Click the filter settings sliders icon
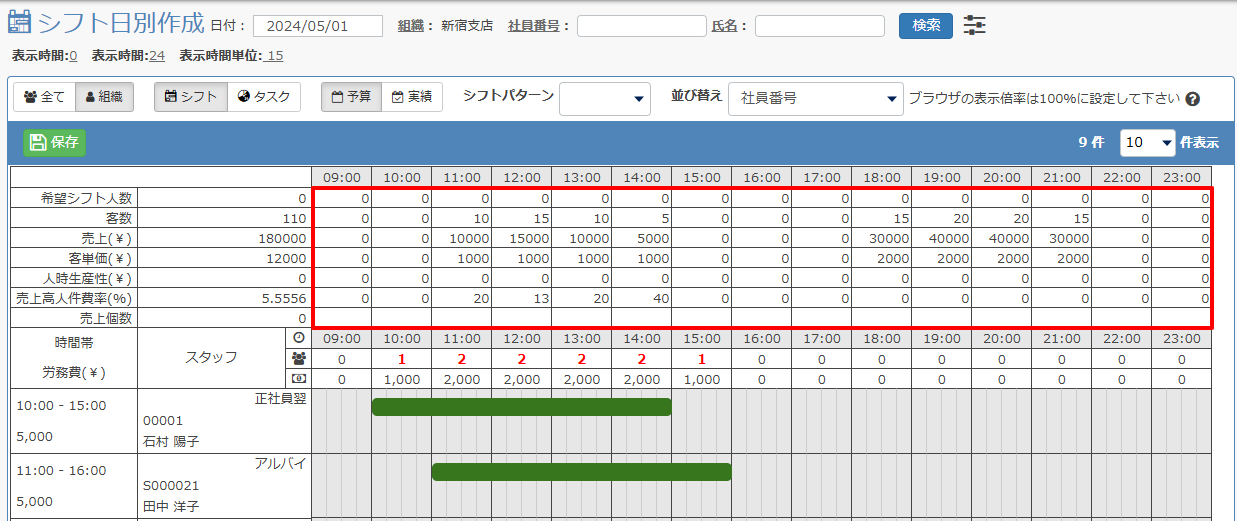Screen dimensions: 1237x521 [974, 26]
